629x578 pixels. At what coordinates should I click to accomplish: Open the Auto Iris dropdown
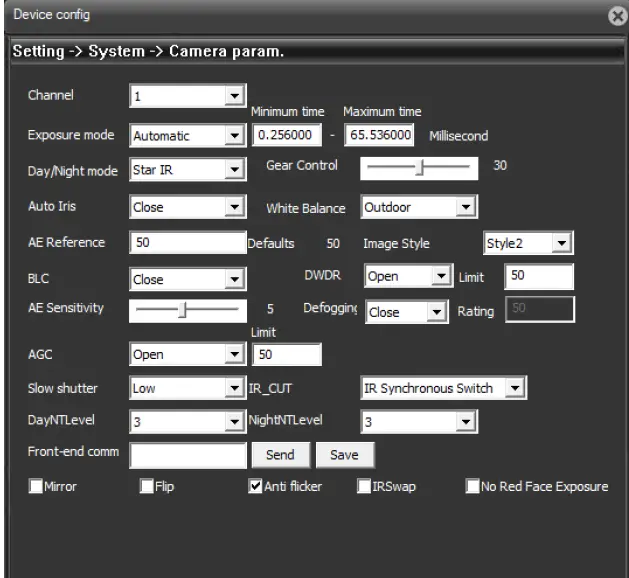188,207
